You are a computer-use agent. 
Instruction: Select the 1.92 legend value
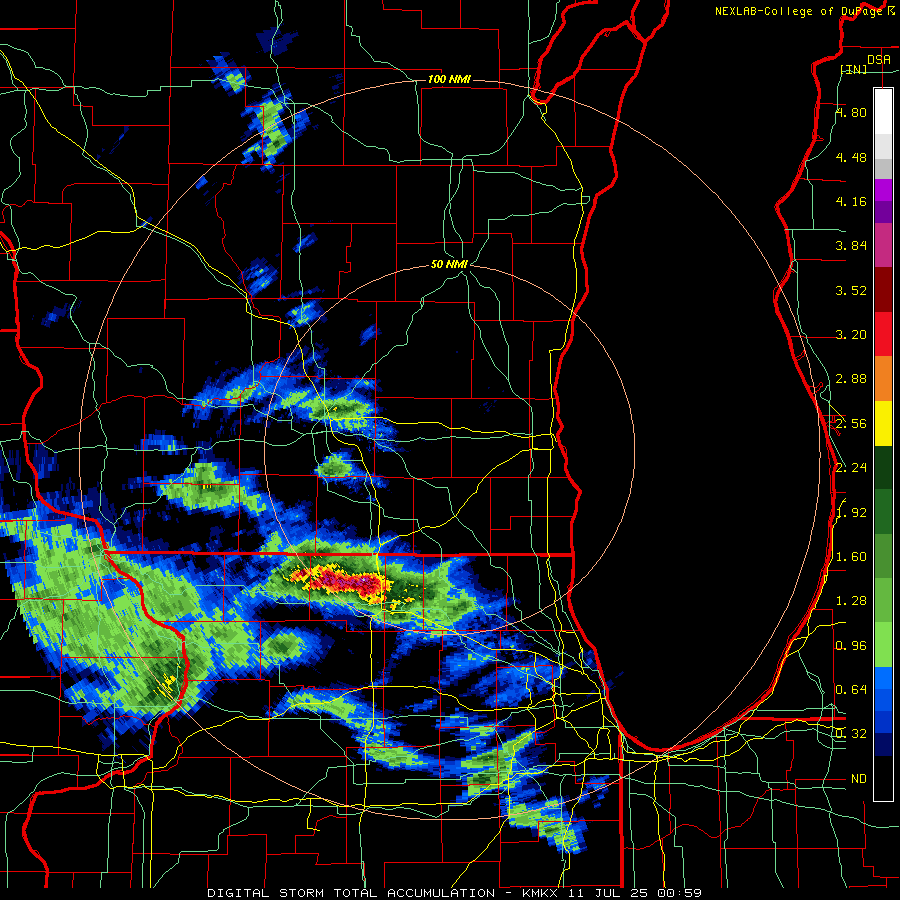pyautogui.click(x=851, y=513)
